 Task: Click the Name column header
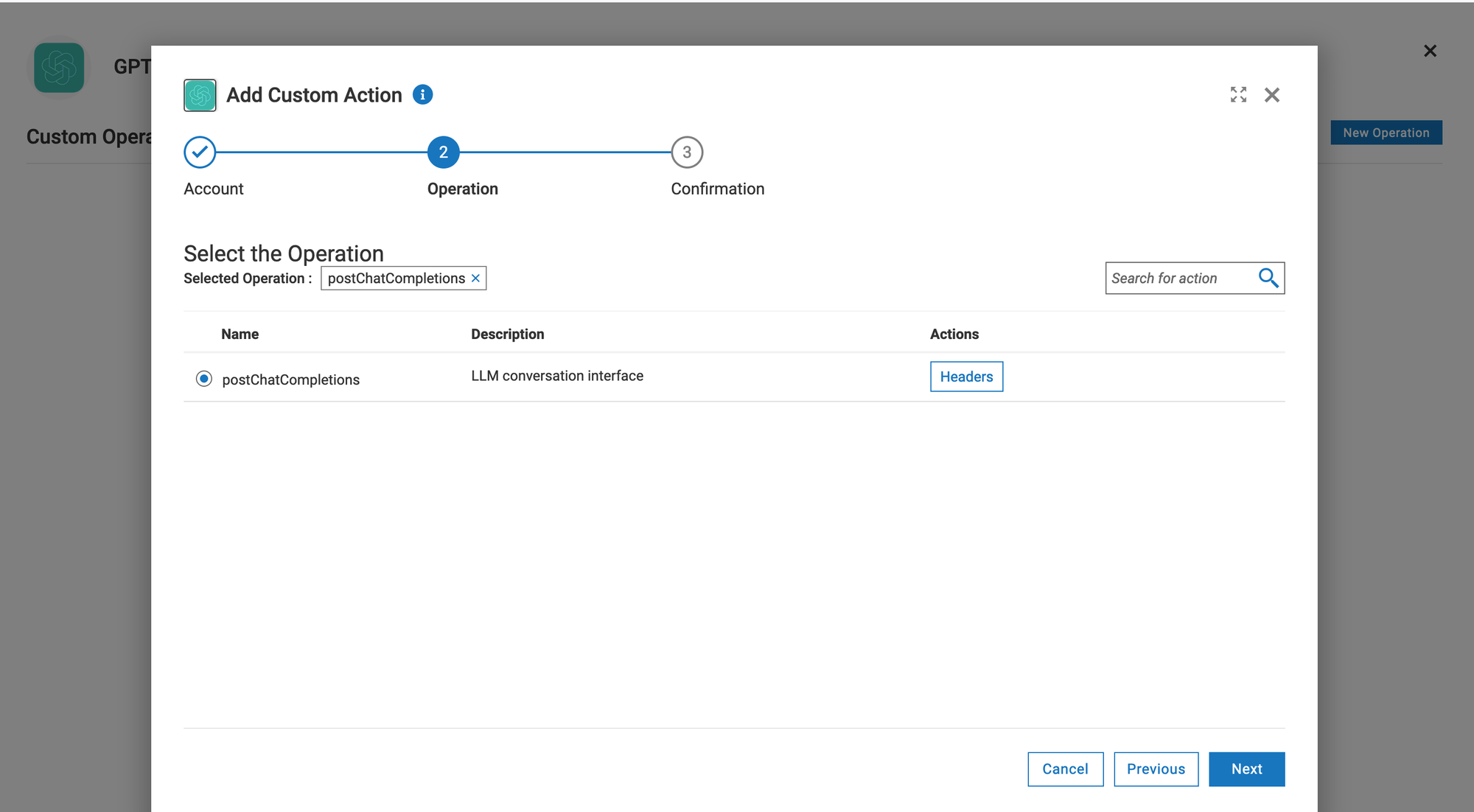click(x=240, y=334)
